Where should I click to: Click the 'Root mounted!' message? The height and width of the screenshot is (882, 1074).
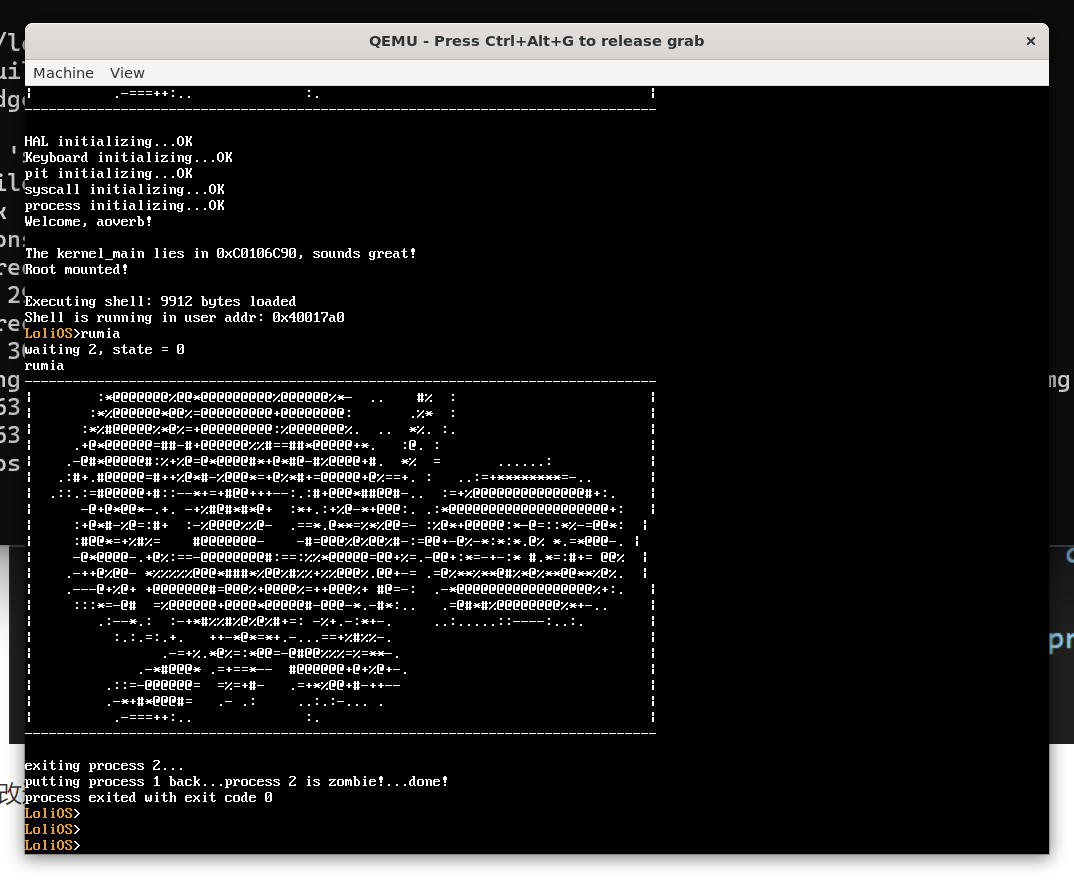click(x=76, y=269)
